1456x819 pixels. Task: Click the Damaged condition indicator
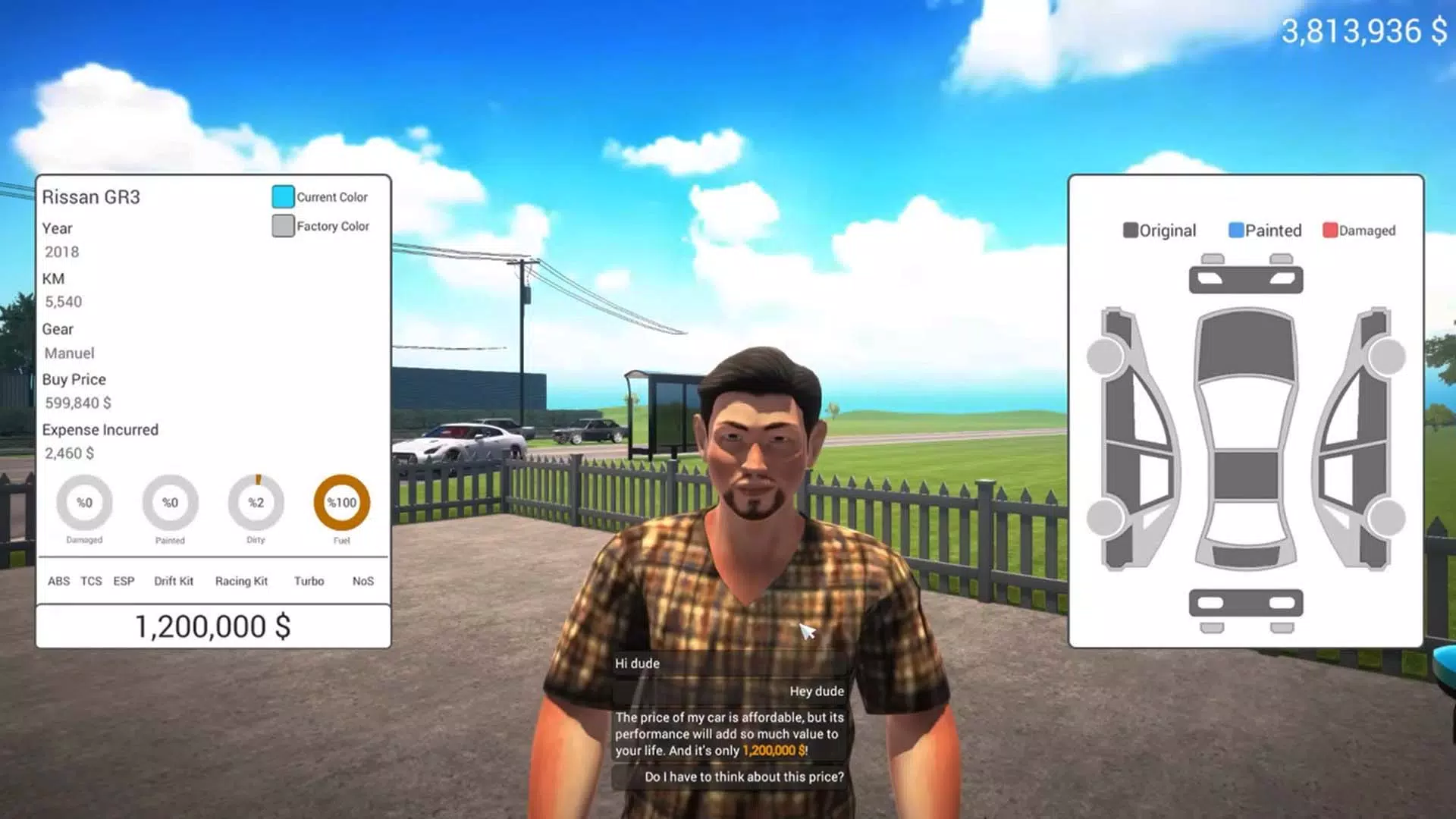click(85, 502)
